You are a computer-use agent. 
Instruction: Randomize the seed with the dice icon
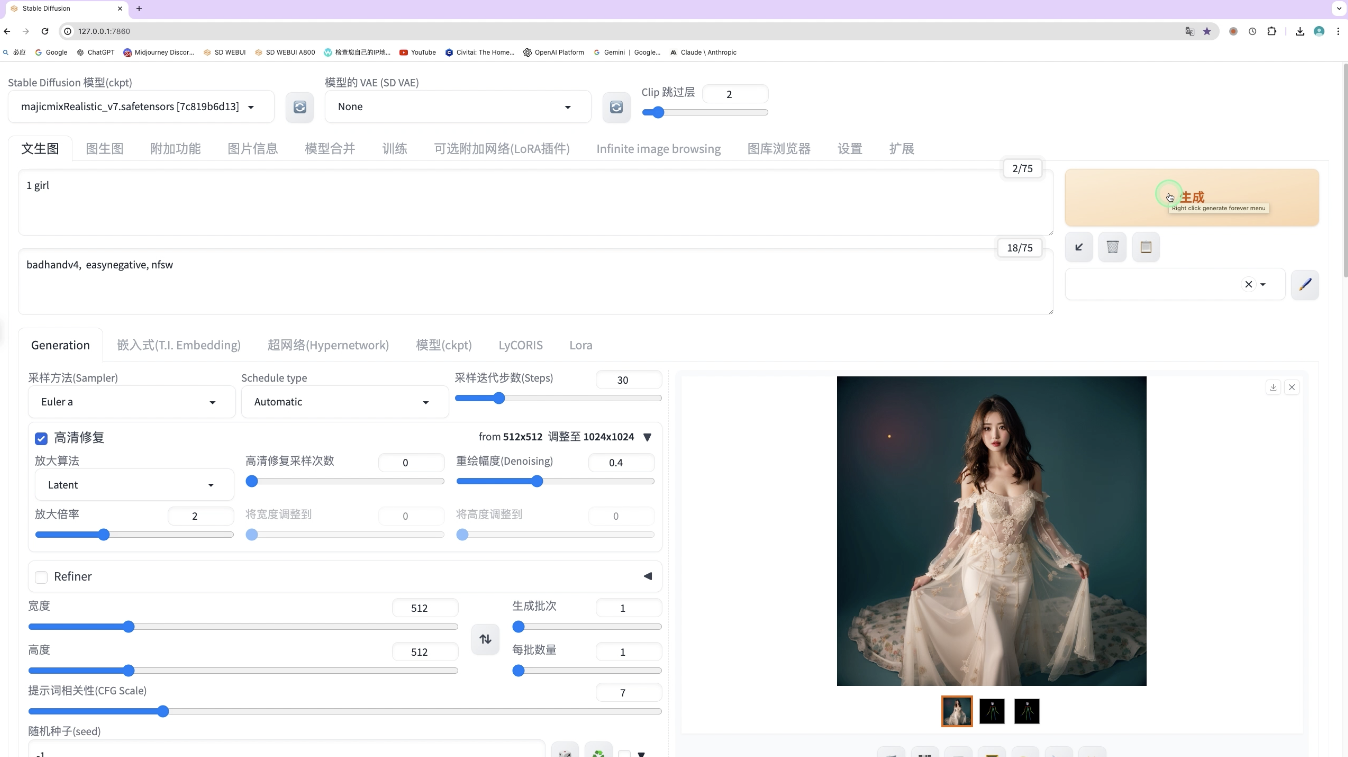(x=565, y=751)
